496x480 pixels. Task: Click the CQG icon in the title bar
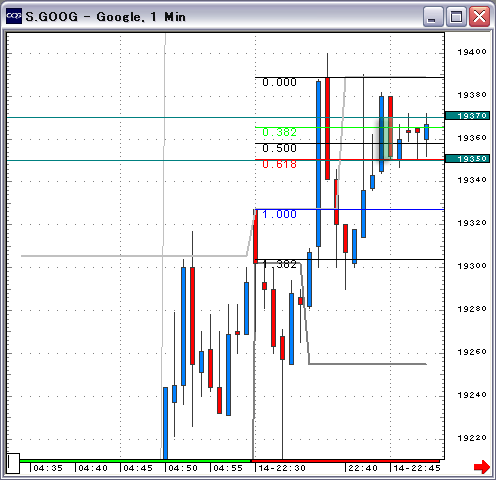tap(14, 16)
